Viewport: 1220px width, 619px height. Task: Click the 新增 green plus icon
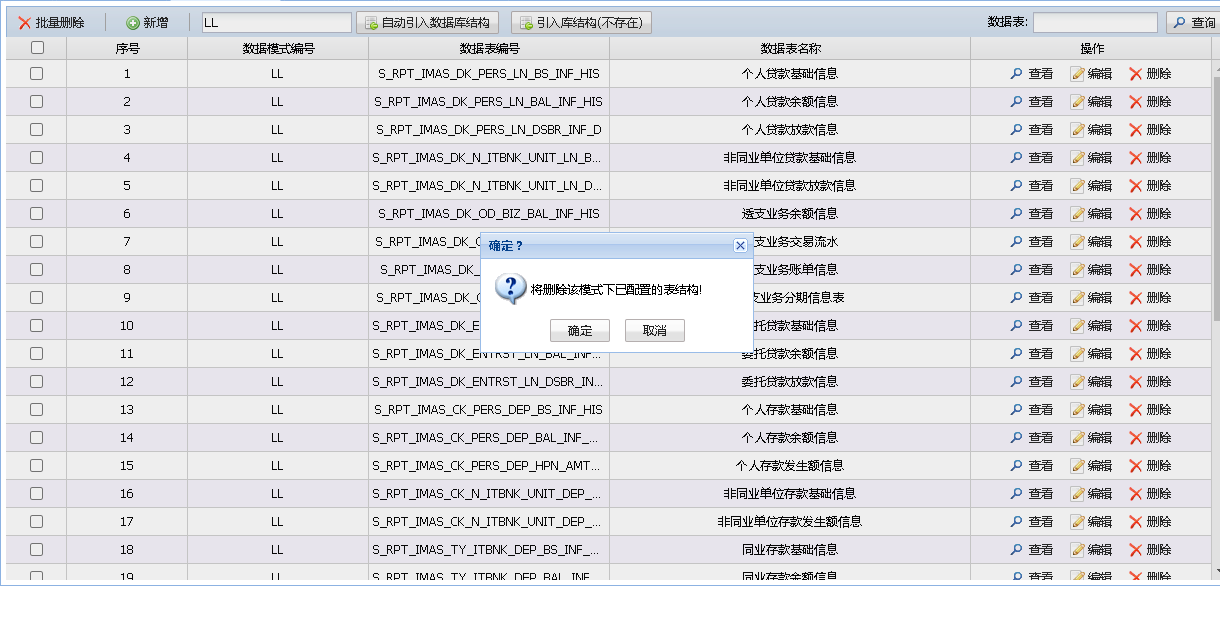[x=133, y=23]
